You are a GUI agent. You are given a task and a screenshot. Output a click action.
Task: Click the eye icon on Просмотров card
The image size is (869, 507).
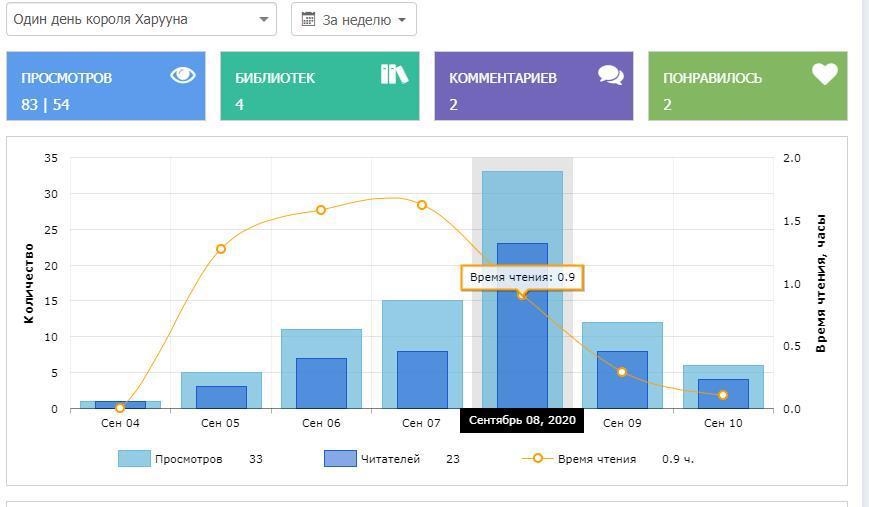[x=182, y=75]
